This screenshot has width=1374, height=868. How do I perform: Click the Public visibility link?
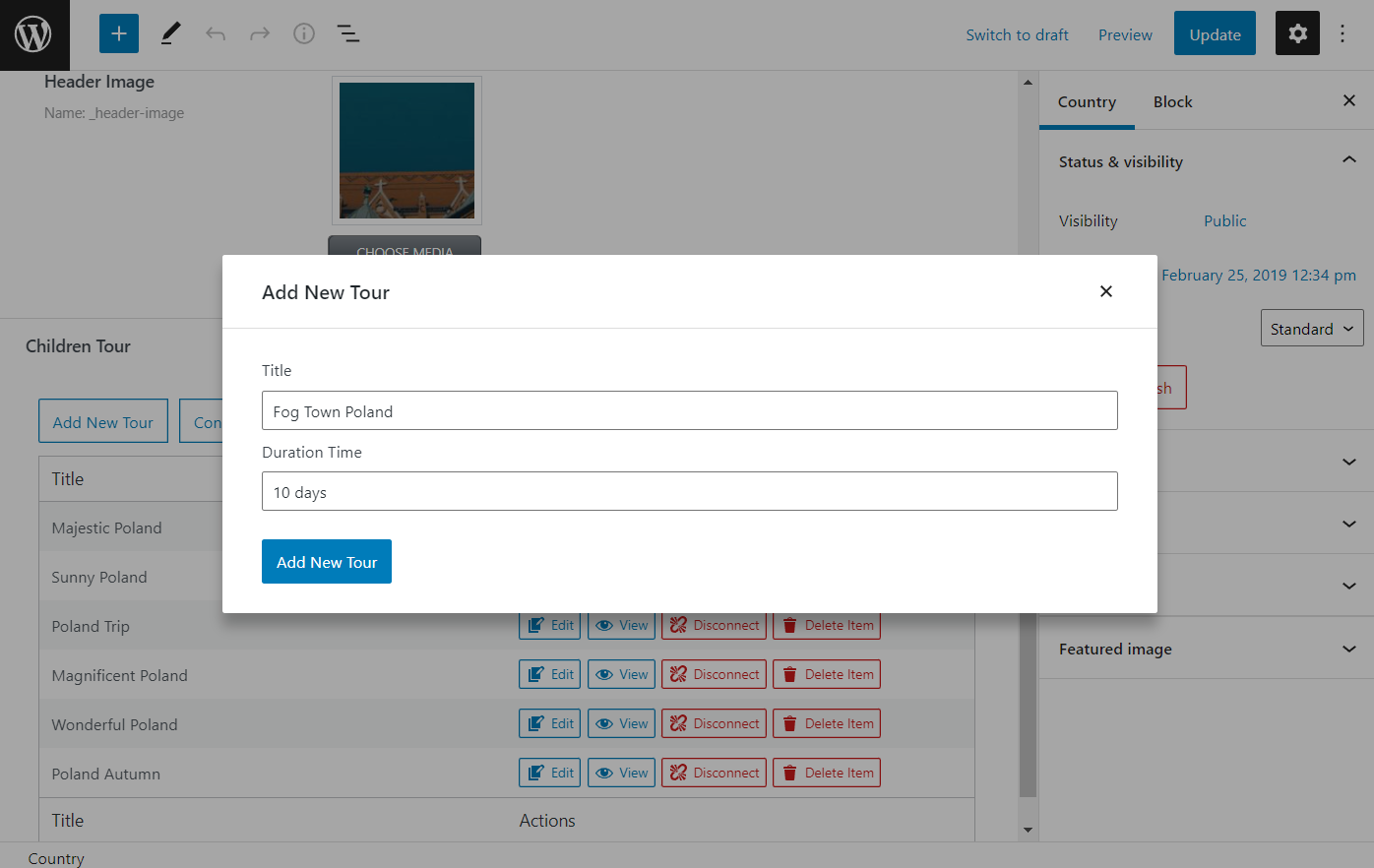1224,220
